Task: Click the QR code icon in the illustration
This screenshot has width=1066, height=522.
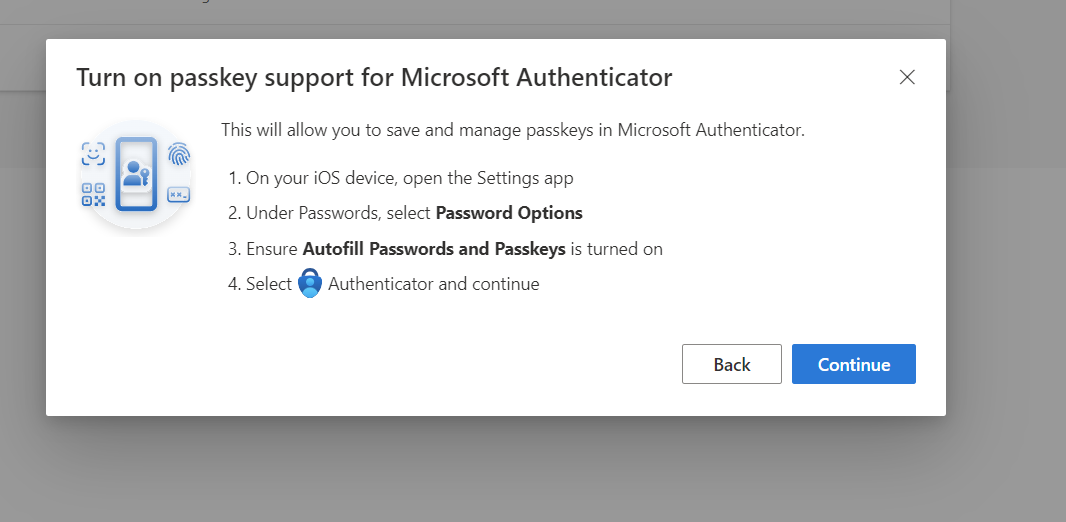Action: [93, 194]
